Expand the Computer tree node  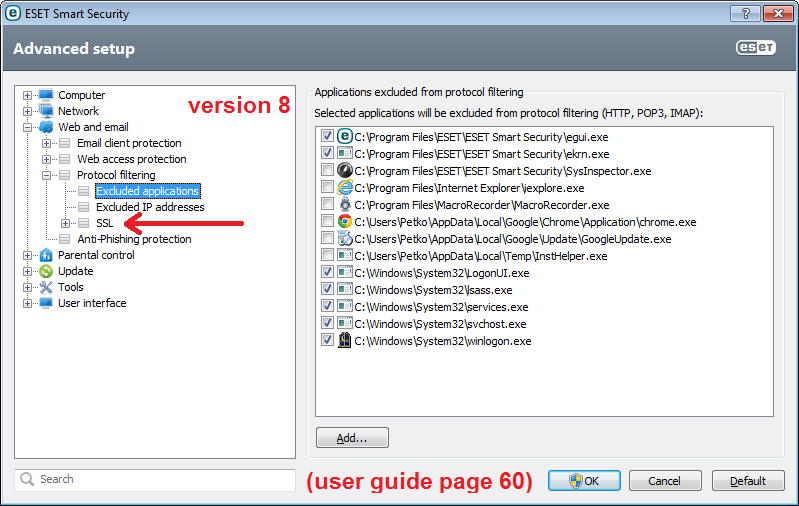tap(27, 95)
